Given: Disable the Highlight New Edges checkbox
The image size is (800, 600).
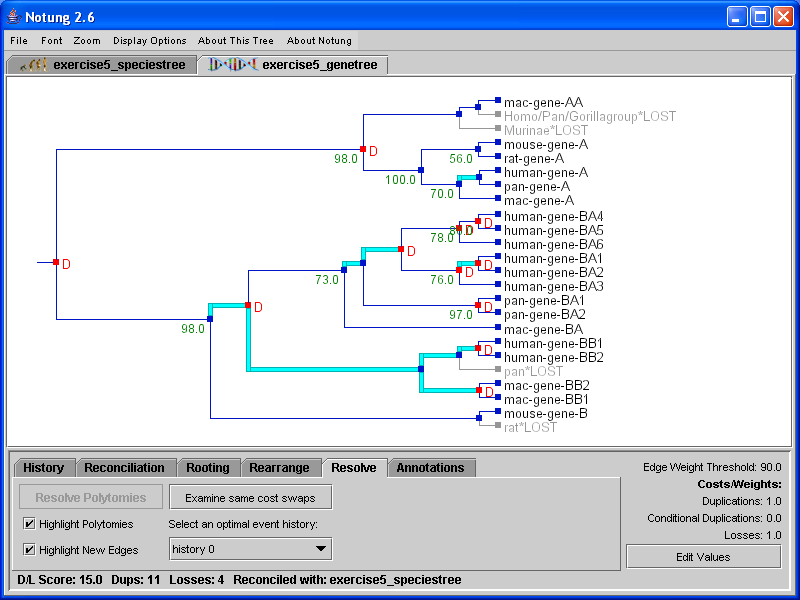Looking at the screenshot, I should [30, 549].
